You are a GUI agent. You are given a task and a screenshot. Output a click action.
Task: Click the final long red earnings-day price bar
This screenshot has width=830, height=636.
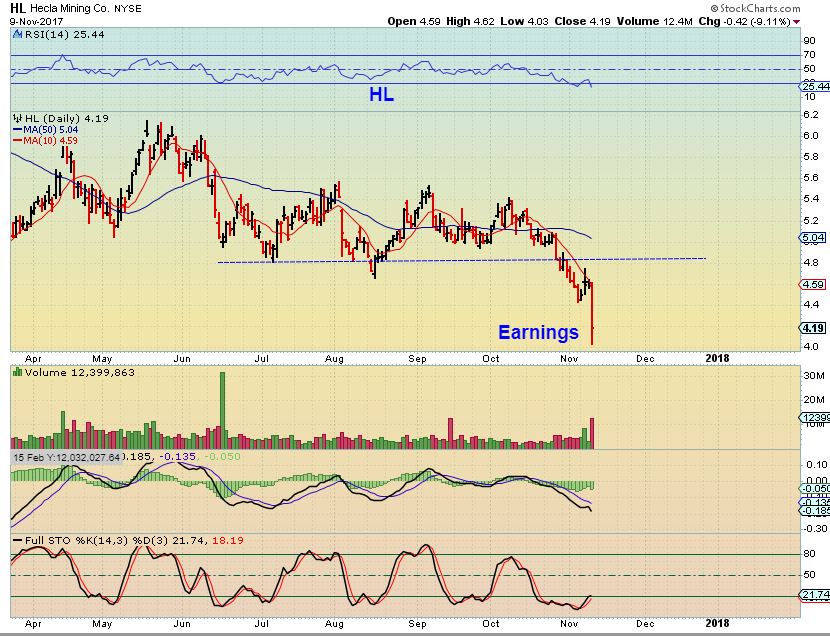point(592,314)
